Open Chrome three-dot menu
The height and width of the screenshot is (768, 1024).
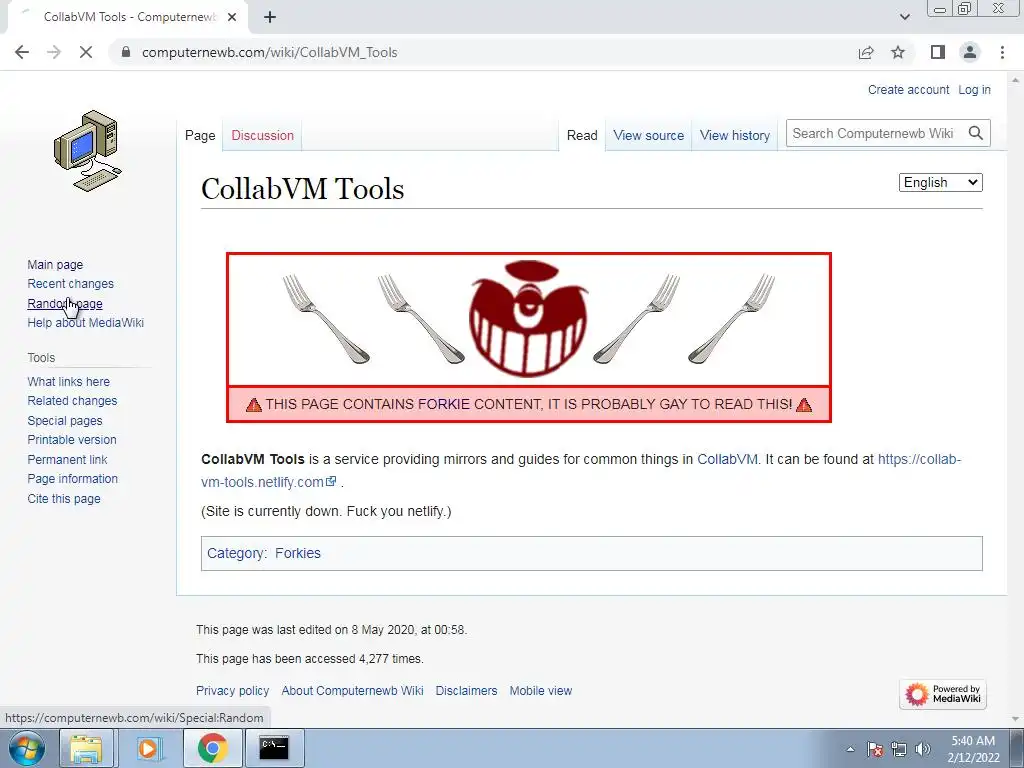(x=1002, y=52)
